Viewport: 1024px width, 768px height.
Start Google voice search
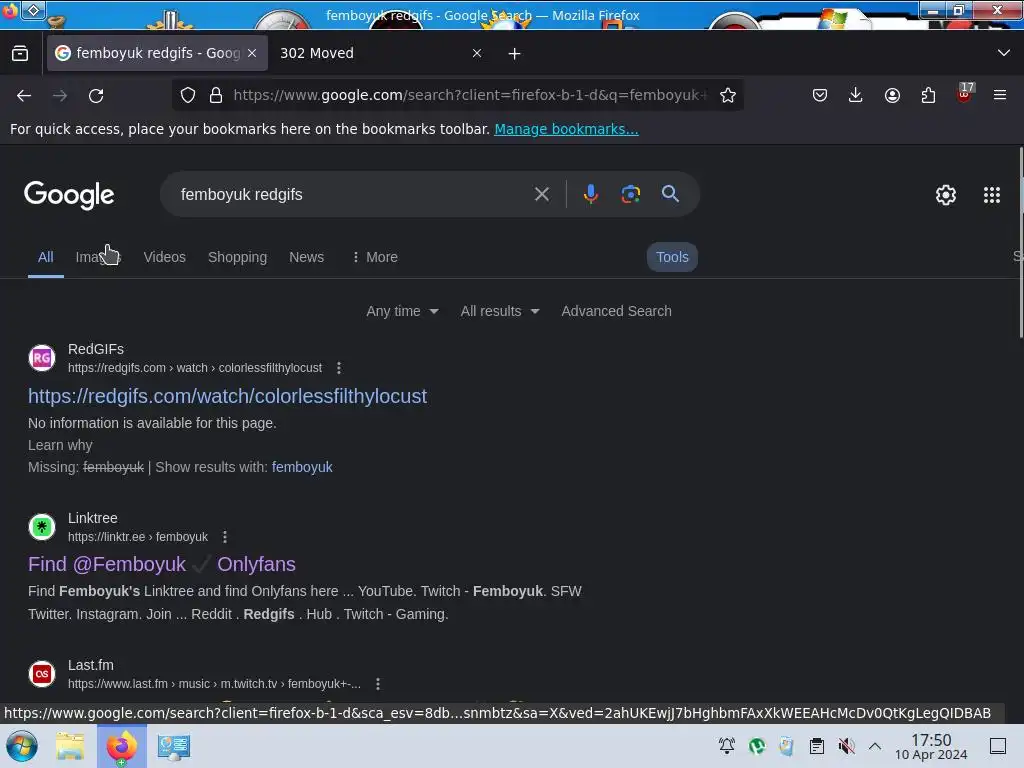(590, 194)
